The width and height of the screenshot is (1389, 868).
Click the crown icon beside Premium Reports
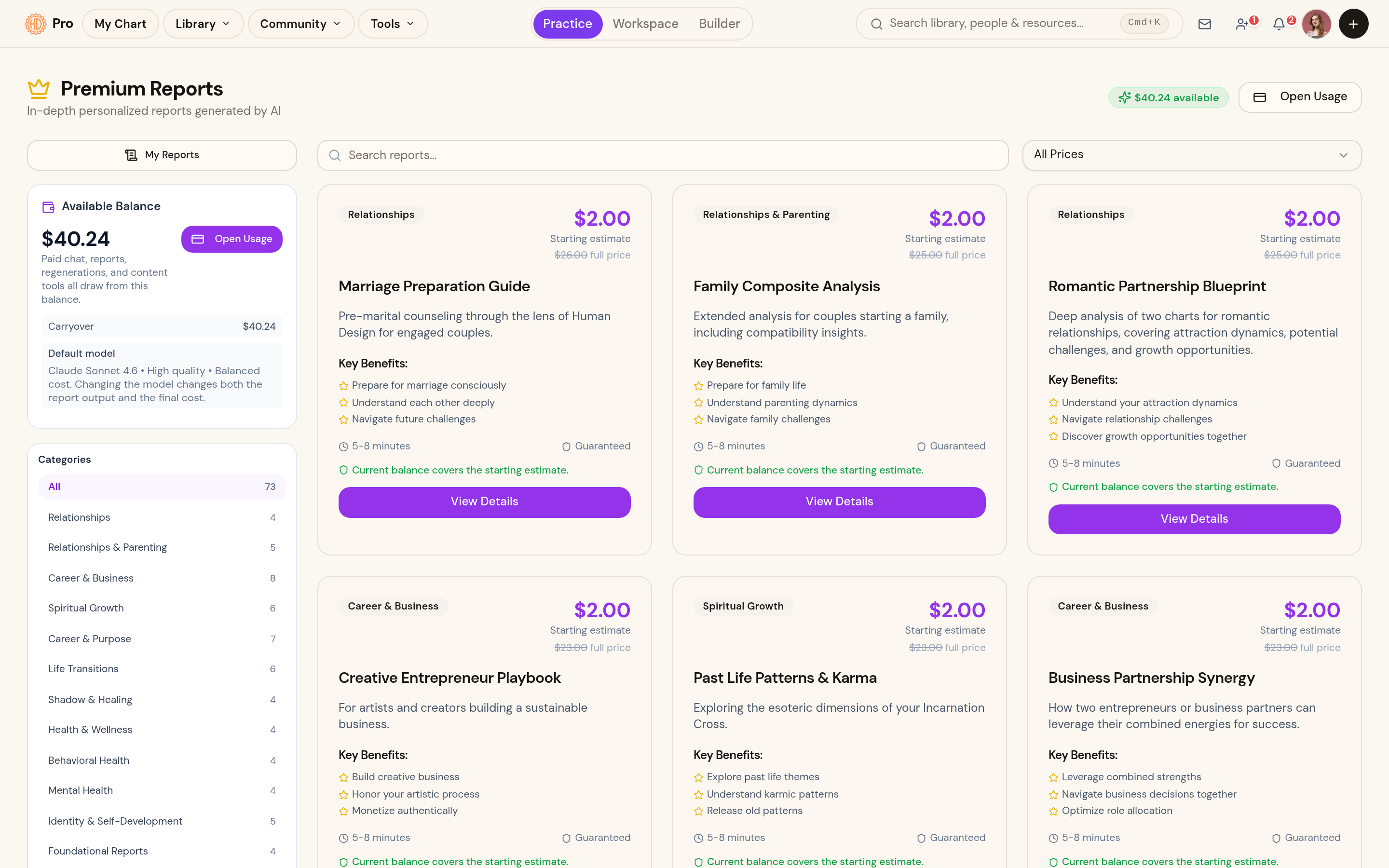click(x=39, y=88)
